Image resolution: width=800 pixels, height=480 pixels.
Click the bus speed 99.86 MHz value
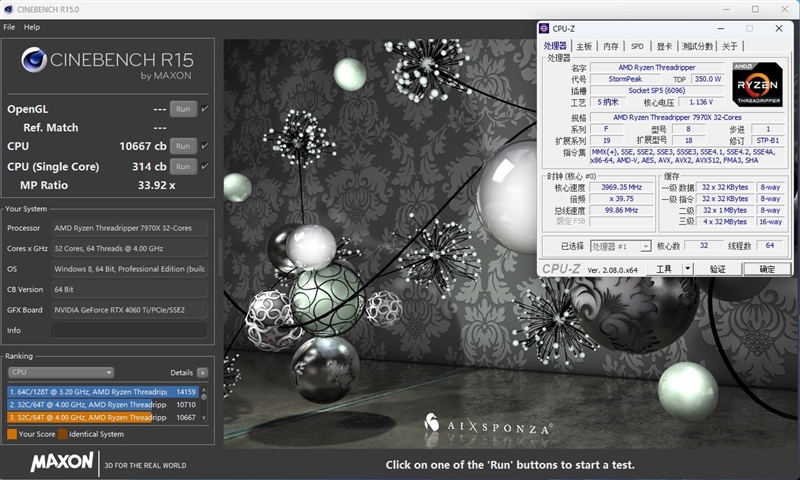[x=621, y=210]
